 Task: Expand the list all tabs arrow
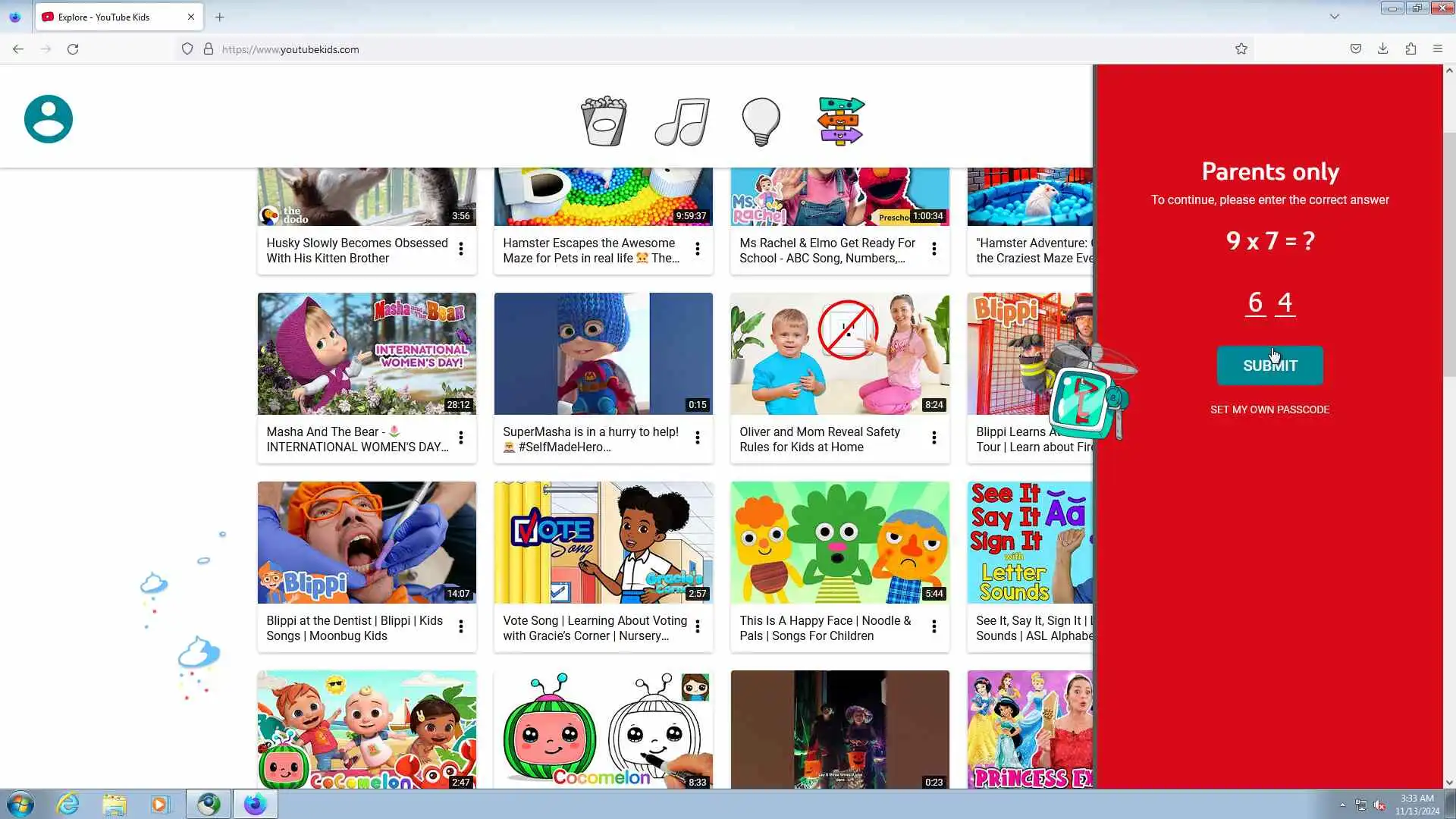(1335, 17)
